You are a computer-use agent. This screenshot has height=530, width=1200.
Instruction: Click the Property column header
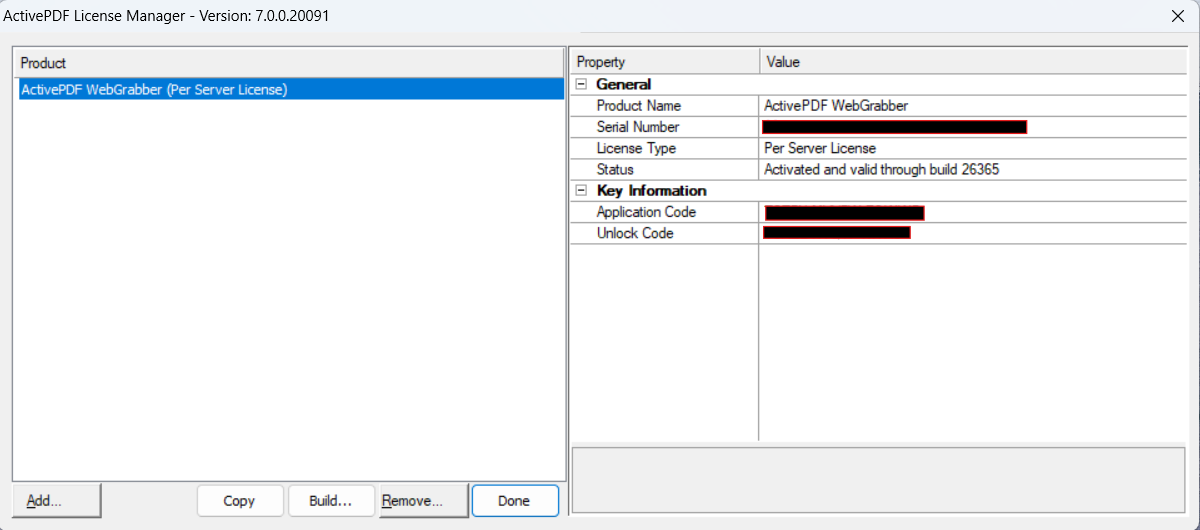664,62
